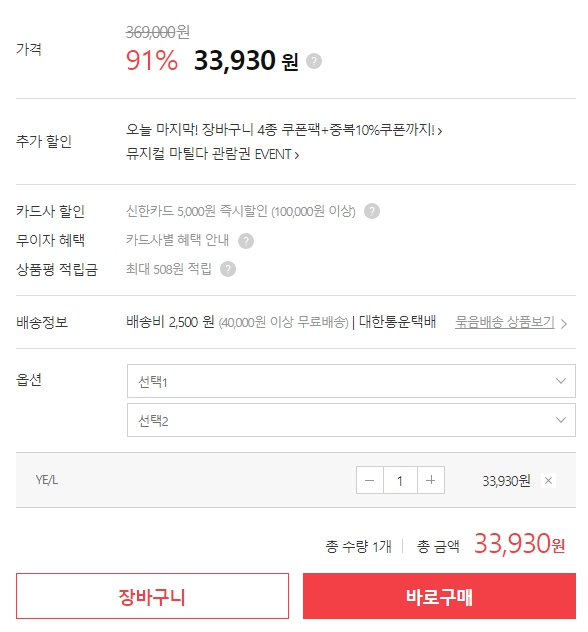Click the 장바구니 button
This screenshot has height=632, width=588.
152,596
